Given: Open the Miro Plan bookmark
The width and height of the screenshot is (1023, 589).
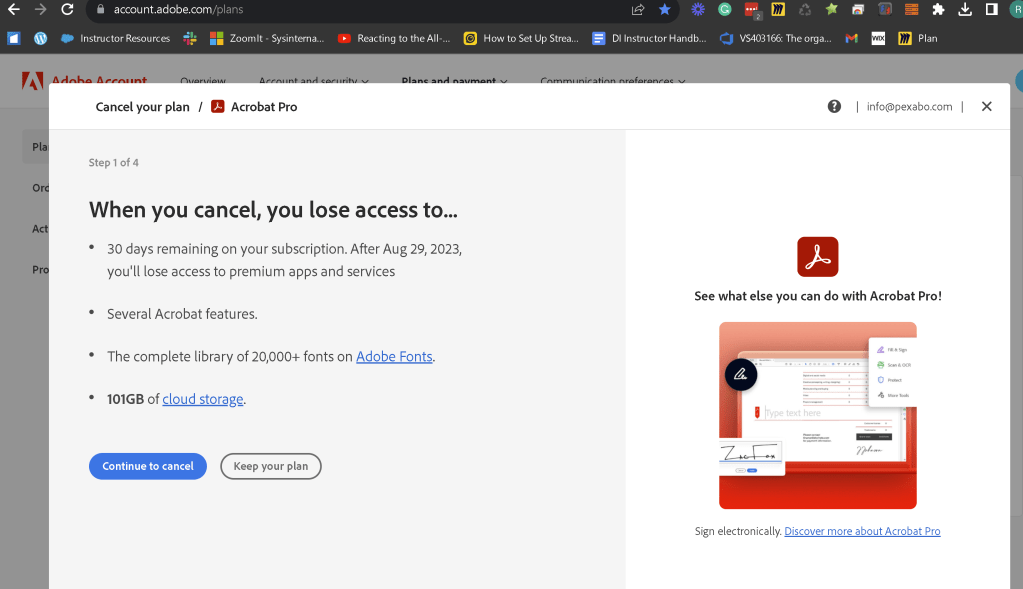Looking at the screenshot, I should 918,38.
